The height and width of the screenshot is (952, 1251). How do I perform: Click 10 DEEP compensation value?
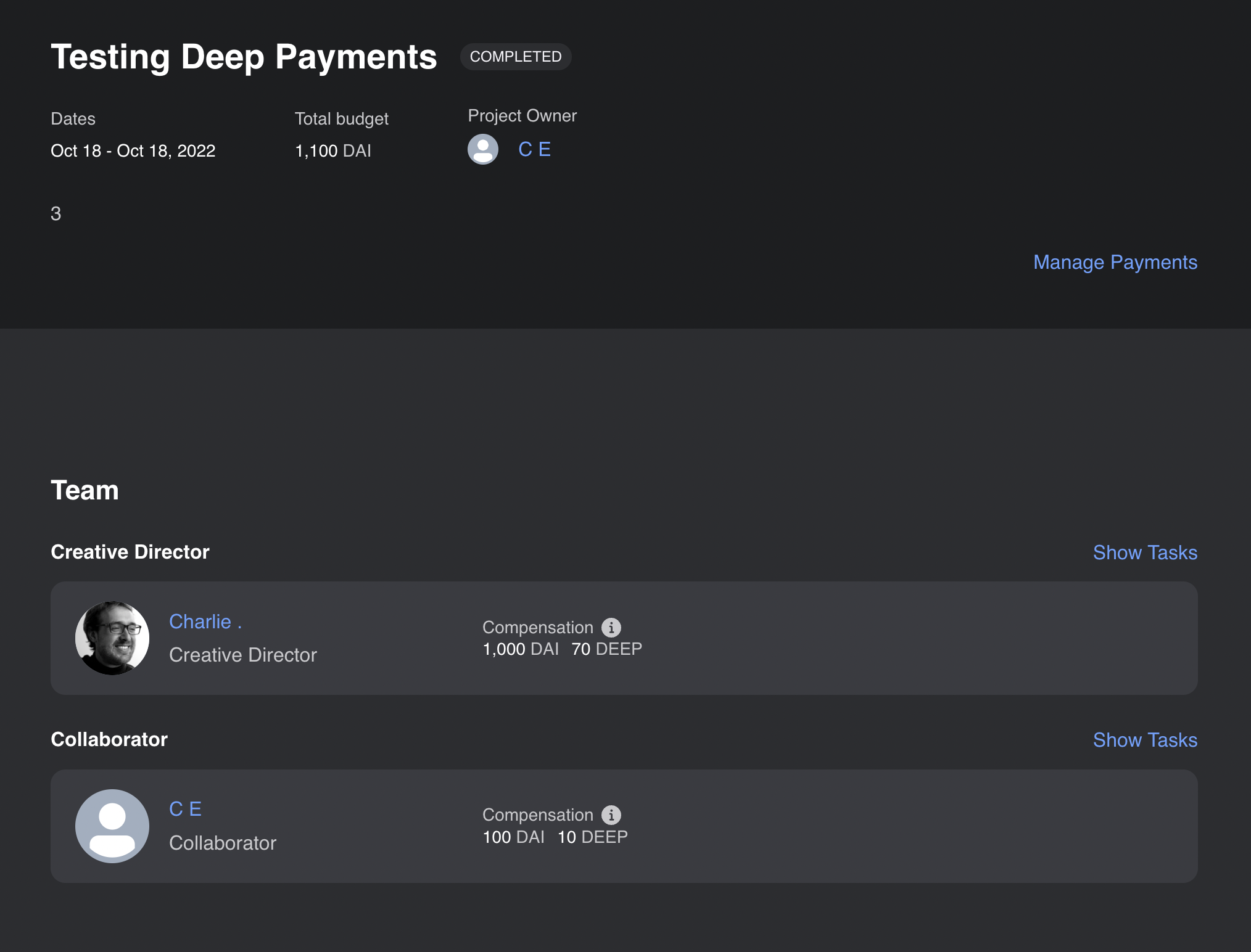[x=592, y=837]
